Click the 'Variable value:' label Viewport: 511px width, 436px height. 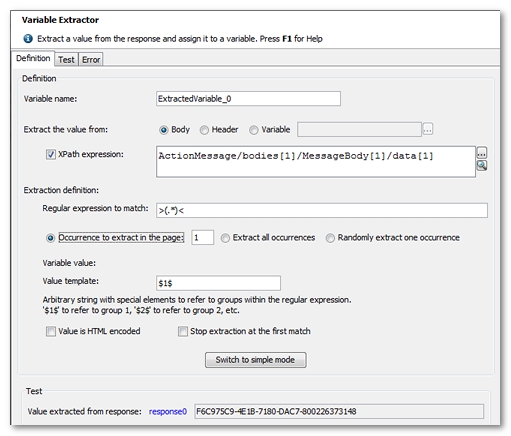pyautogui.click(x=69, y=263)
